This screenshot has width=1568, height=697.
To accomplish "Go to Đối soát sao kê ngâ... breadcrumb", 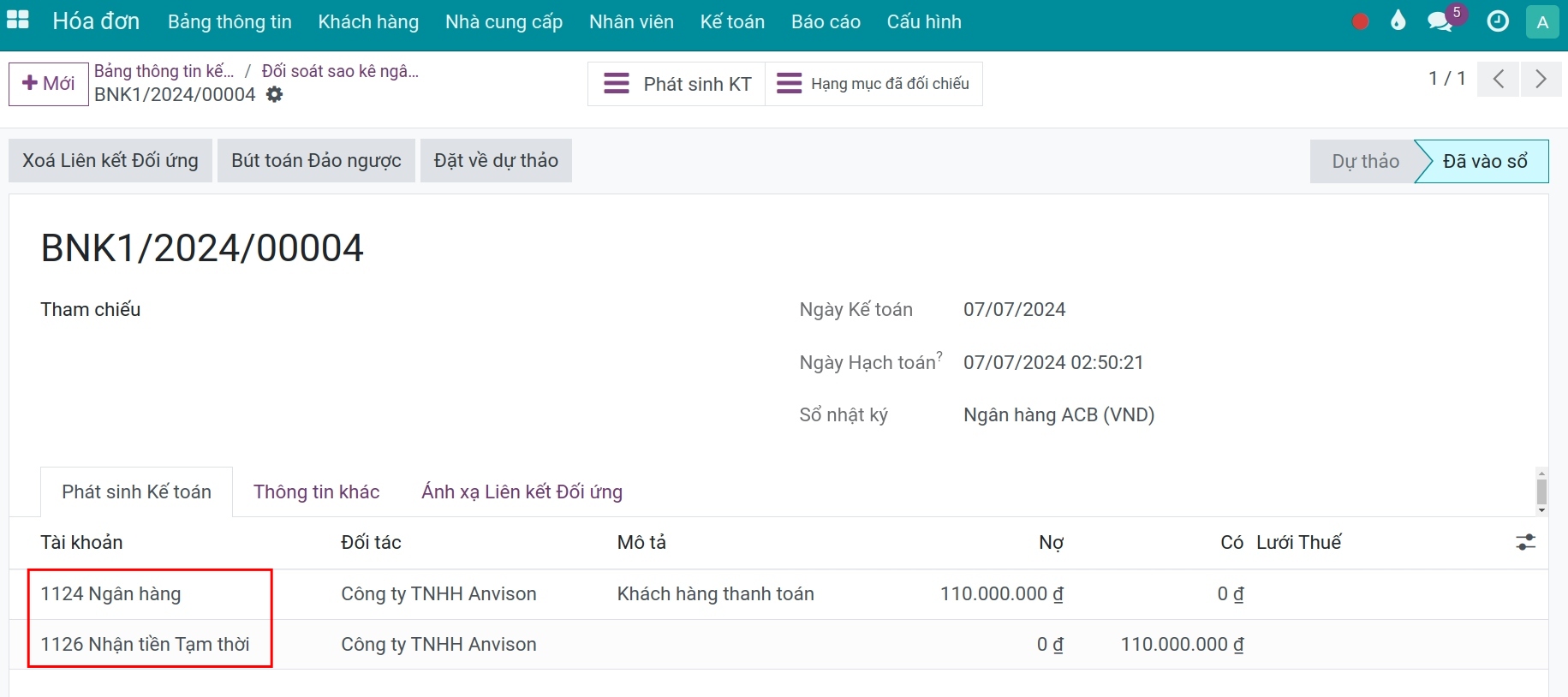I will 340,71.
